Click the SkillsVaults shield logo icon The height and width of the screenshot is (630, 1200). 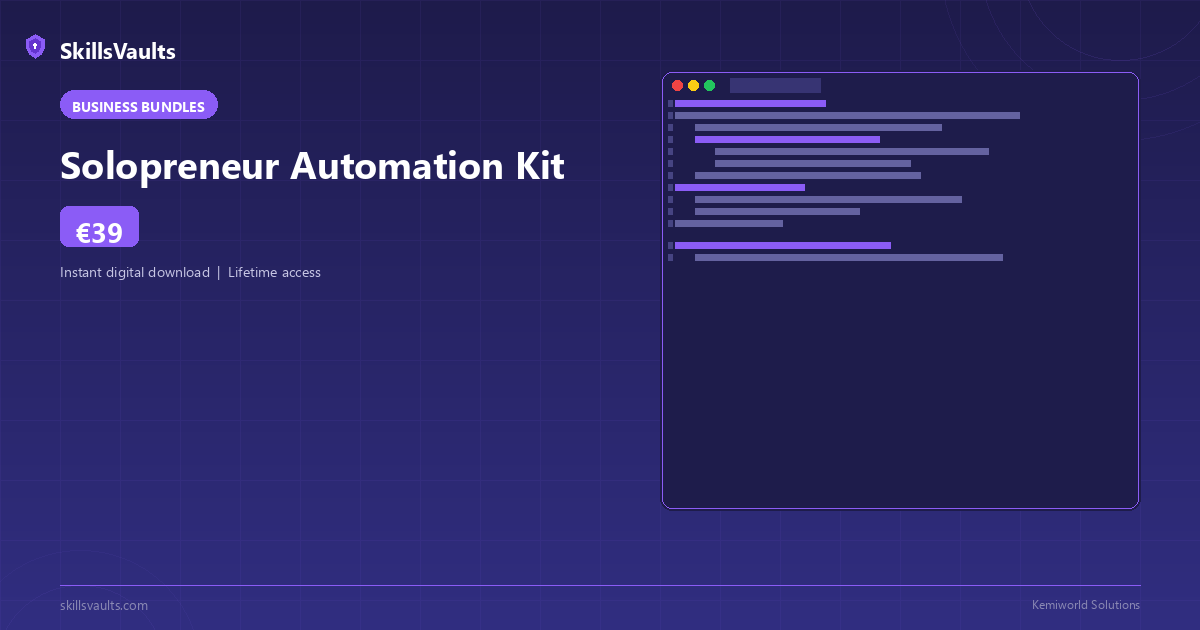pos(35,47)
